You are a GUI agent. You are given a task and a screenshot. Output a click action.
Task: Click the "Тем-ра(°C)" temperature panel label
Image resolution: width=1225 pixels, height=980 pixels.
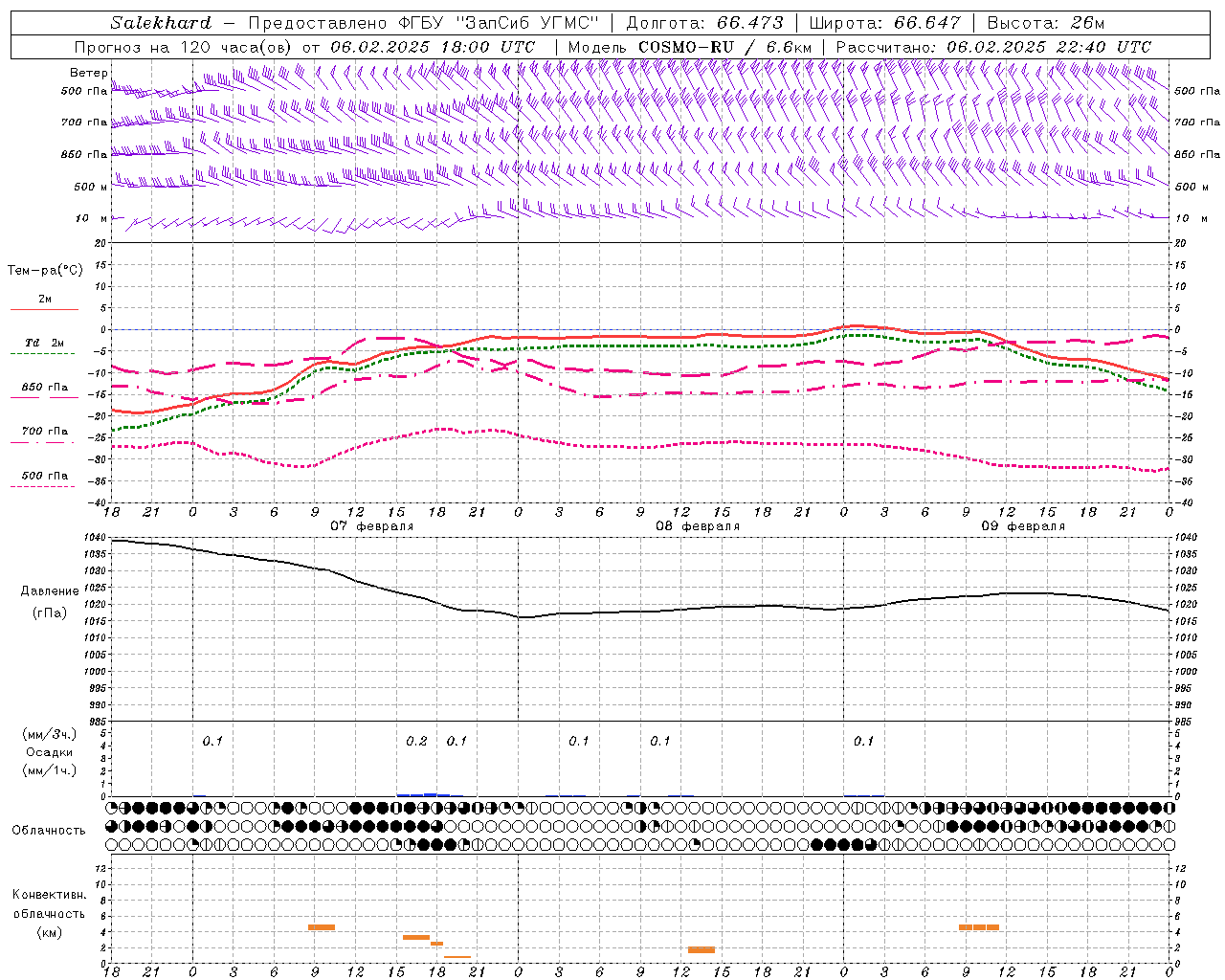coord(45,270)
